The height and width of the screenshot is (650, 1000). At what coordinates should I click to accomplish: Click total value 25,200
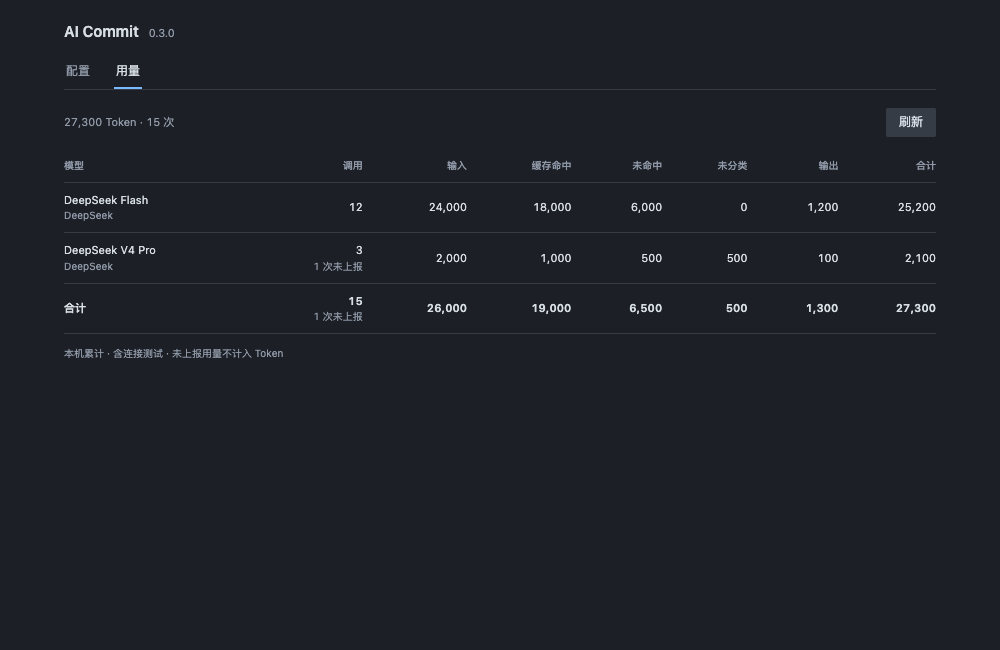pos(916,207)
